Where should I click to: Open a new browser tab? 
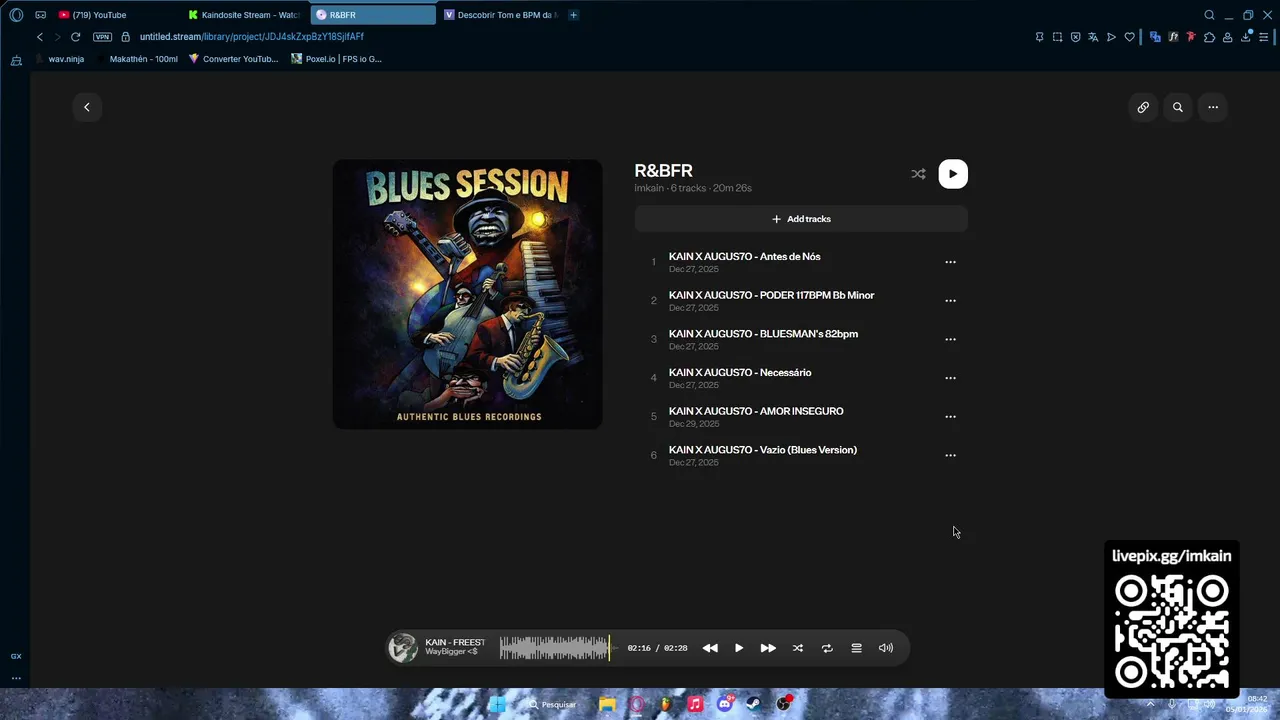(573, 15)
